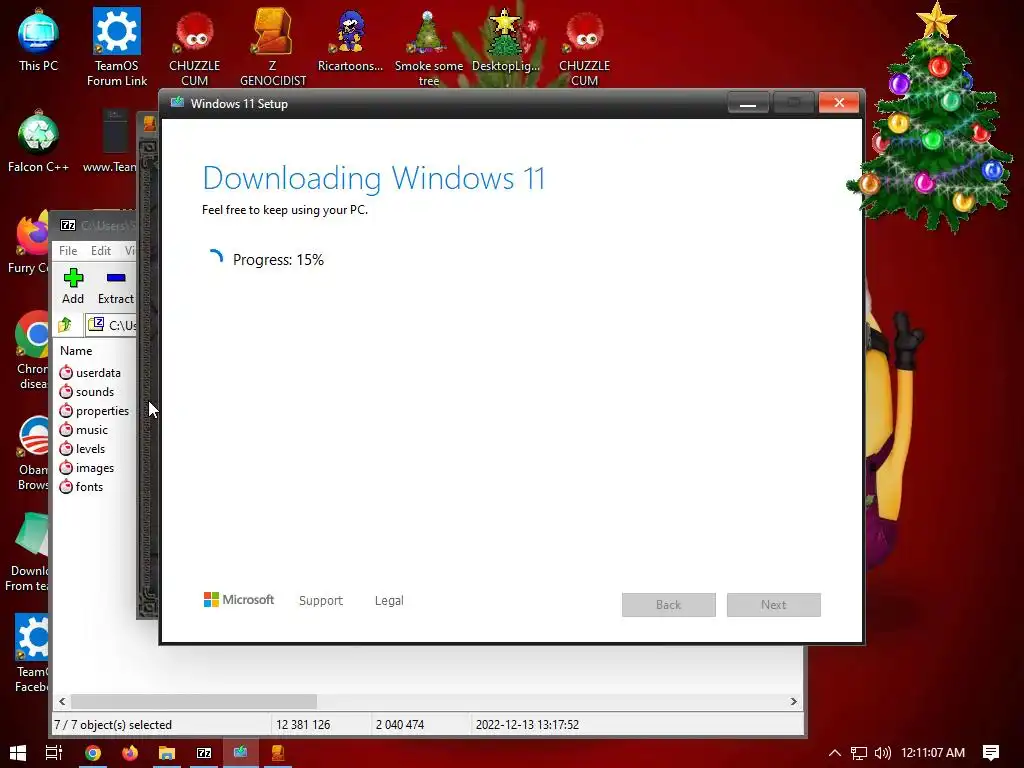Click the '2022-12-13 13:17:52' status date
Viewport: 1024px width, 768px height.
(x=527, y=725)
